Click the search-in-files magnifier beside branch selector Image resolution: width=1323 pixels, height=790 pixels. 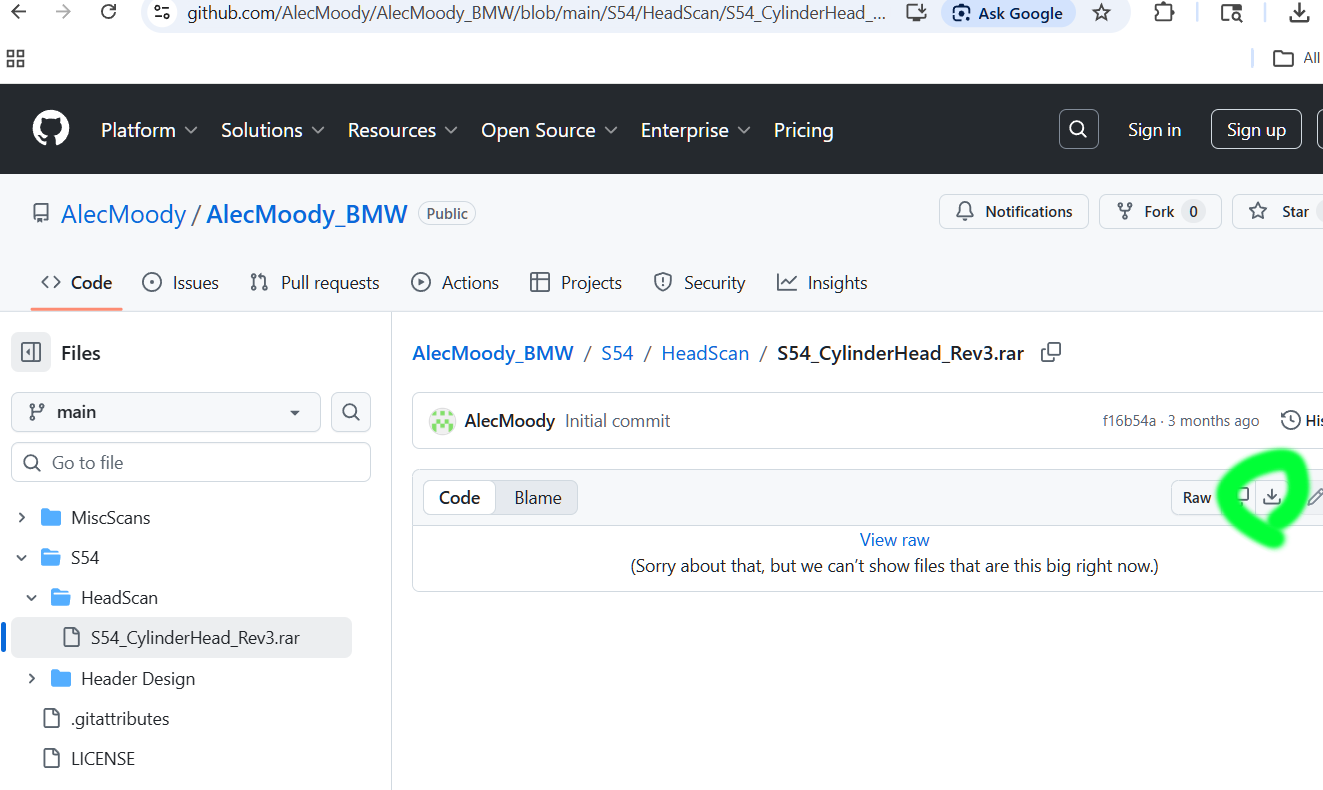(x=350, y=412)
